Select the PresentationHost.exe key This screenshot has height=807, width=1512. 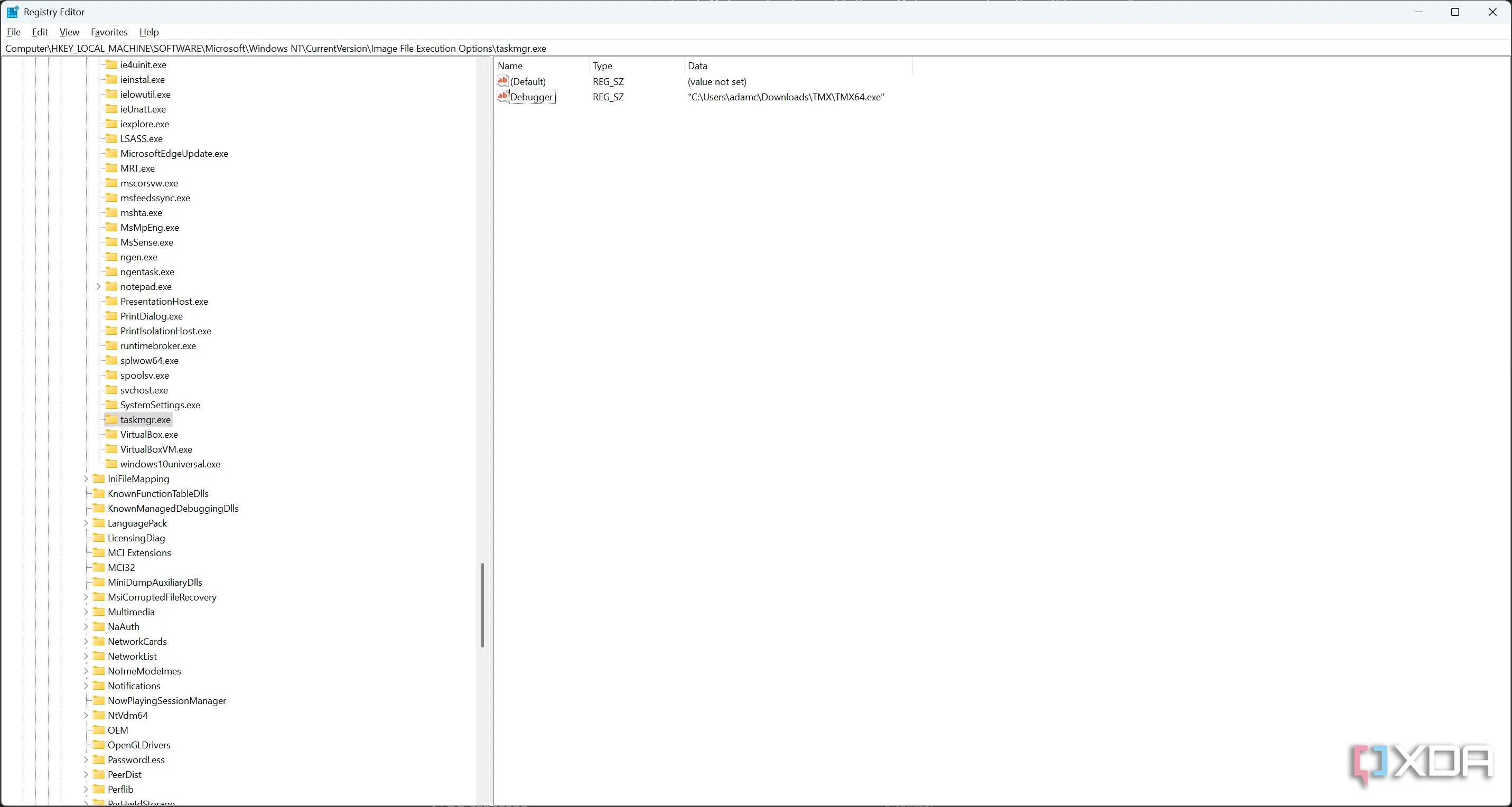[164, 302]
